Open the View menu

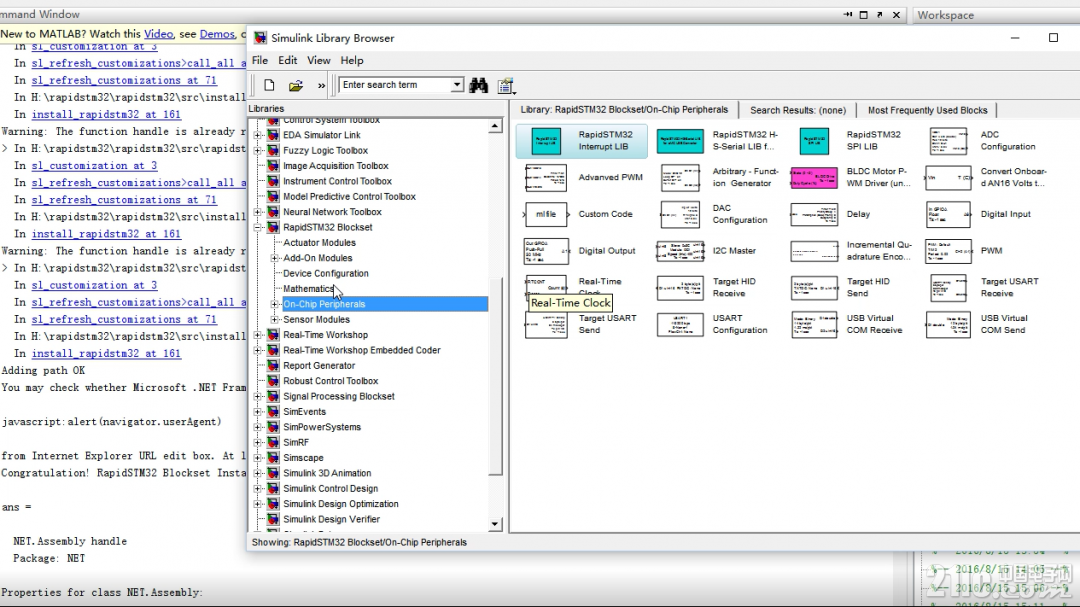[318, 61]
